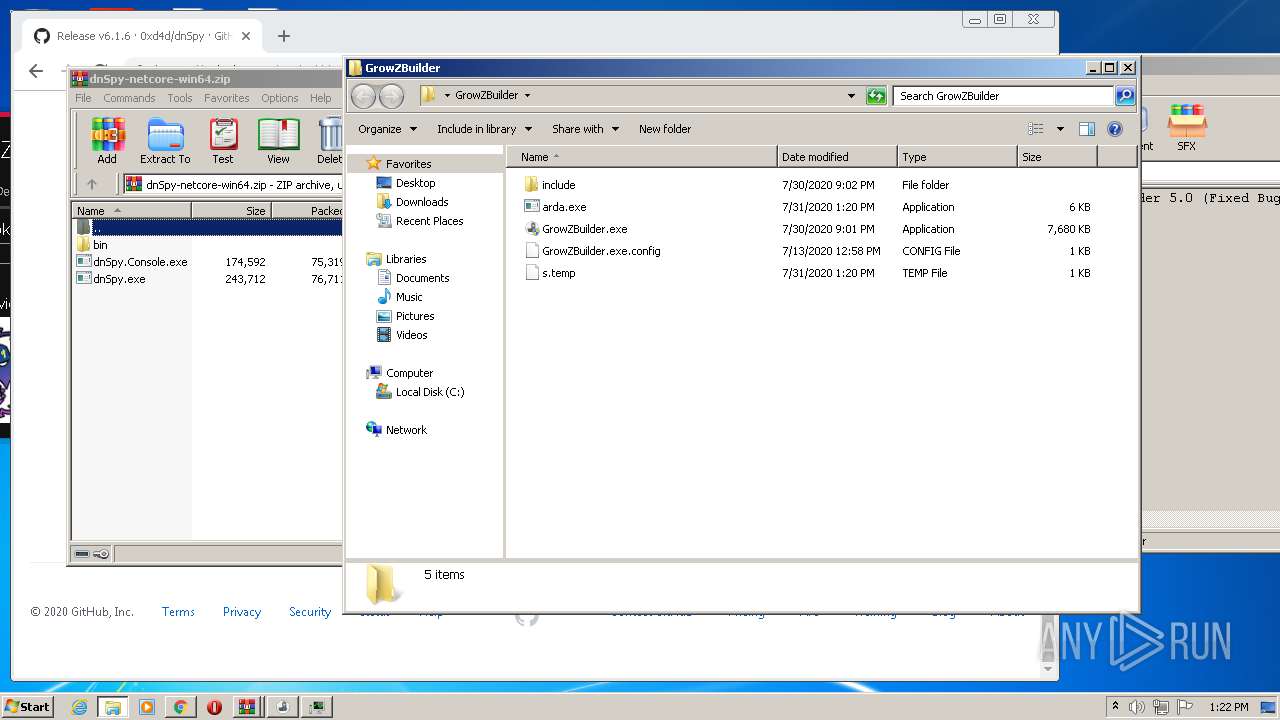Click the search magnifier icon in Explorer
This screenshot has height=720, width=1280.
coord(1125,96)
